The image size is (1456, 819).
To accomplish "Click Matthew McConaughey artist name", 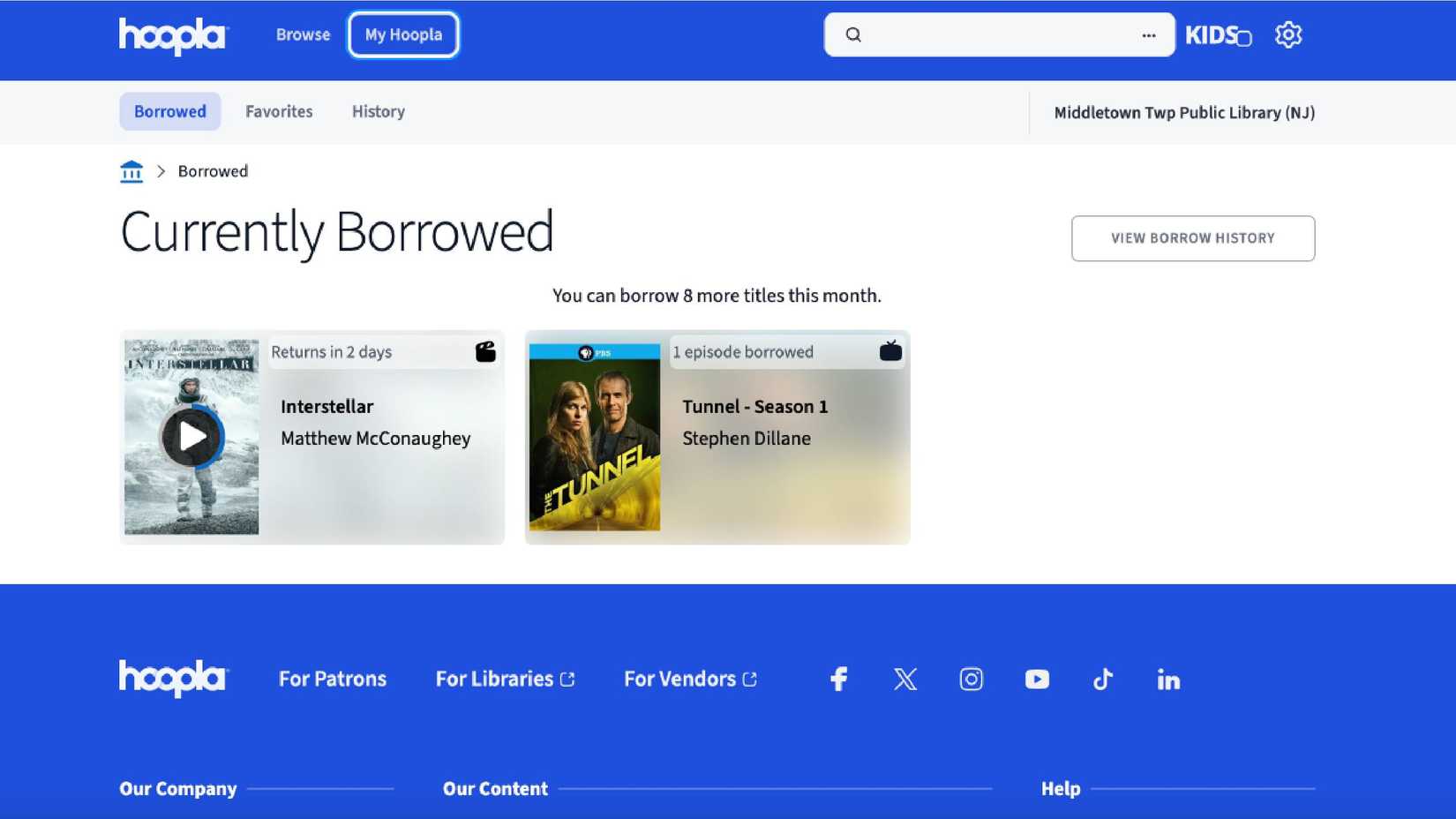I will coord(376,439).
